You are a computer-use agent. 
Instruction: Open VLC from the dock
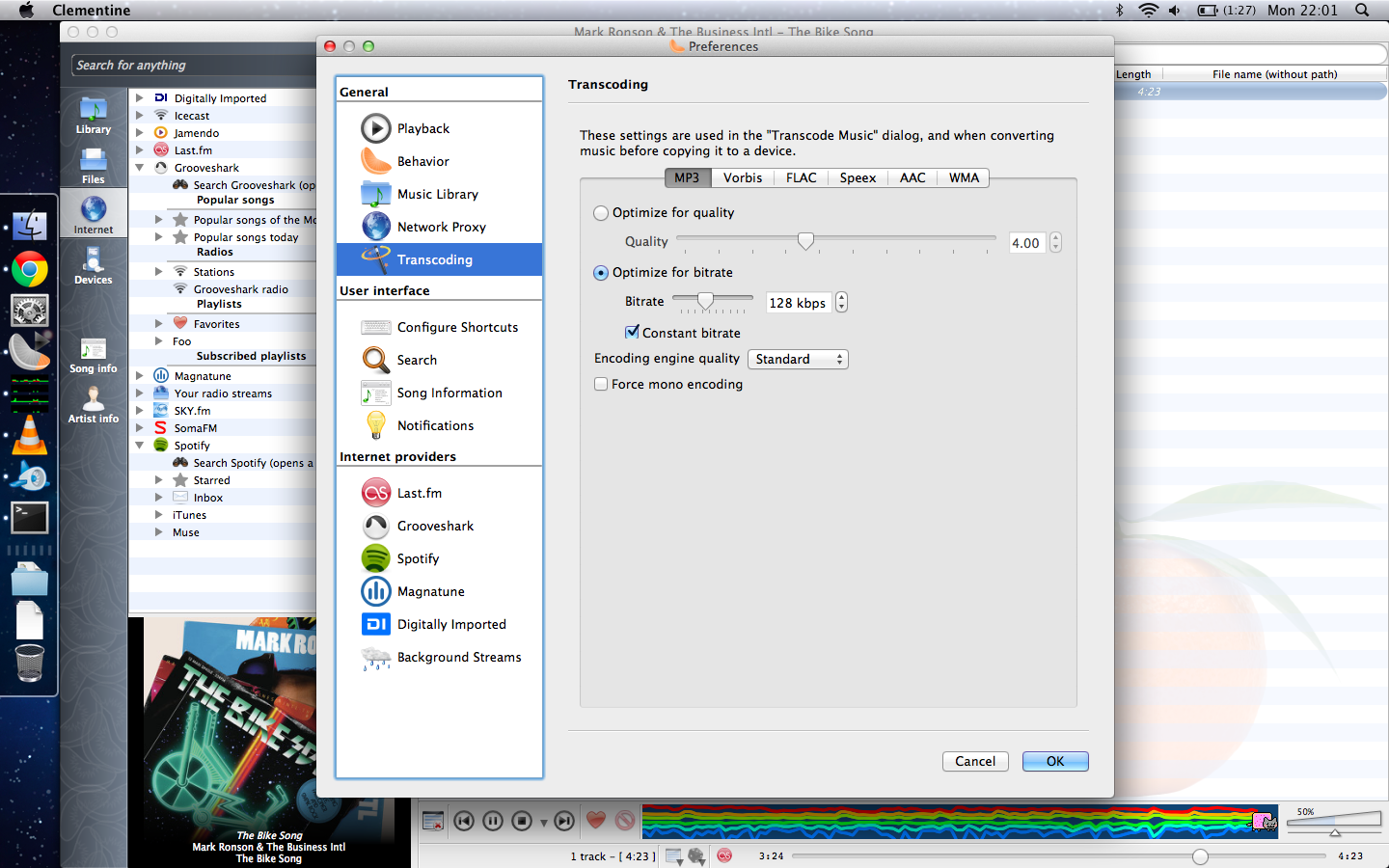pos(30,436)
